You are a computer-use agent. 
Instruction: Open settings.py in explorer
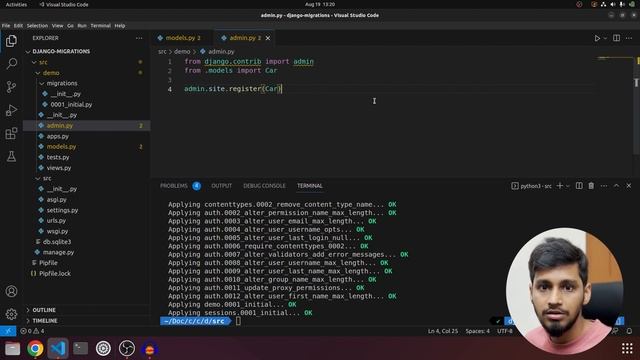click(x=62, y=210)
